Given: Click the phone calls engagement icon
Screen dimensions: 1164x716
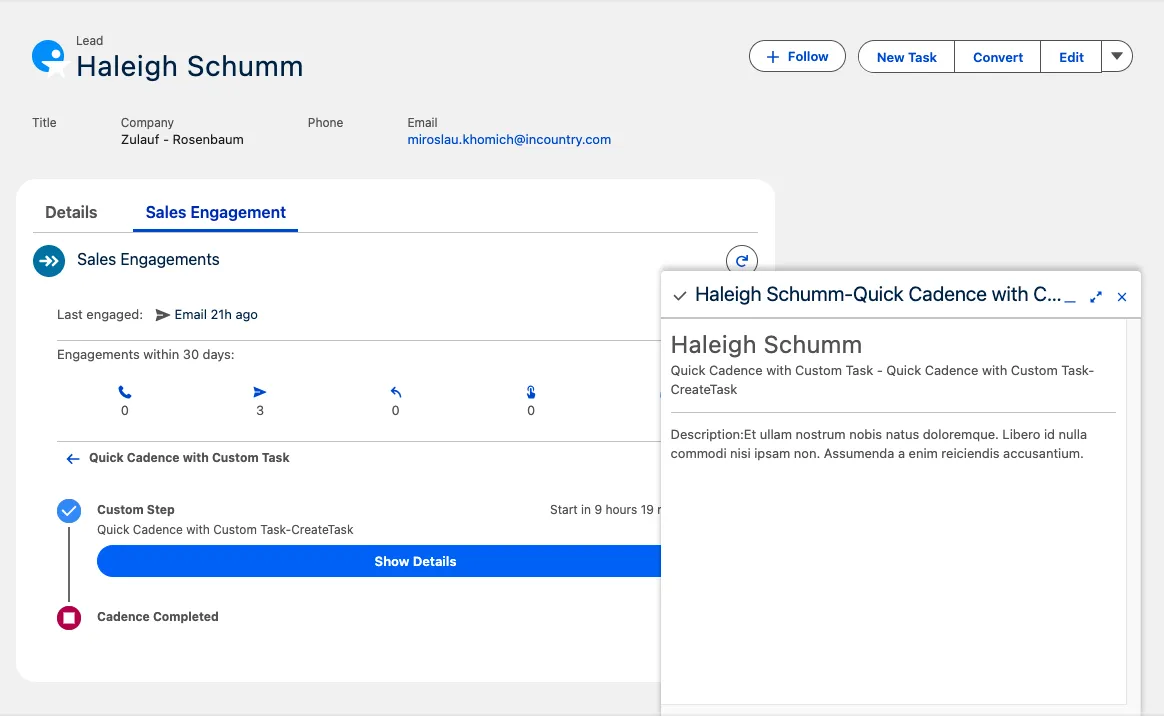Looking at the screenshot, I should click(x=125, y=393).
